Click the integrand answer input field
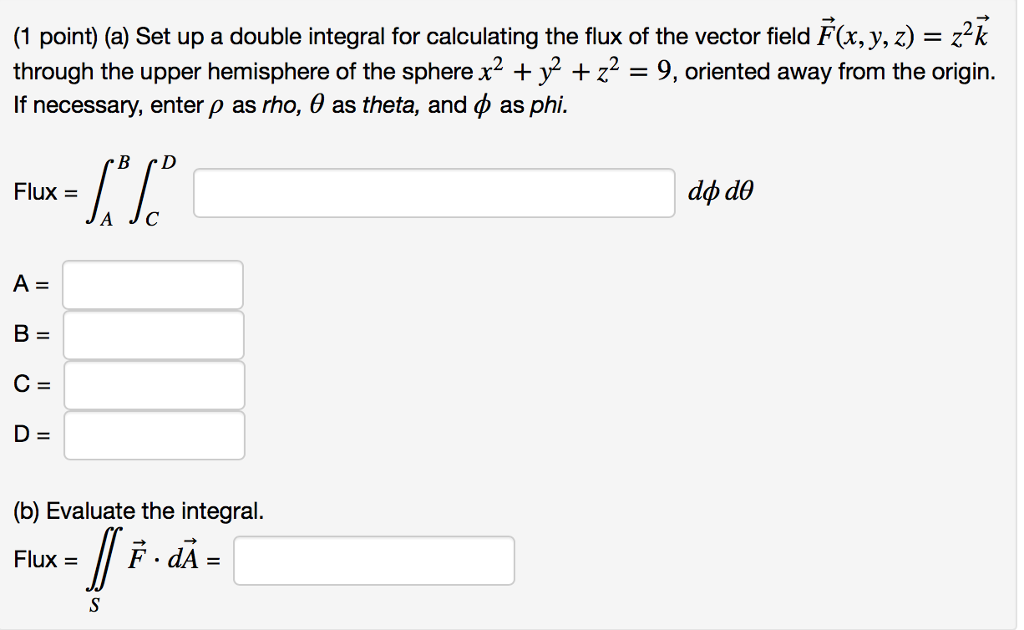Viewport: 1024px width, 630px height. point(435,192)
